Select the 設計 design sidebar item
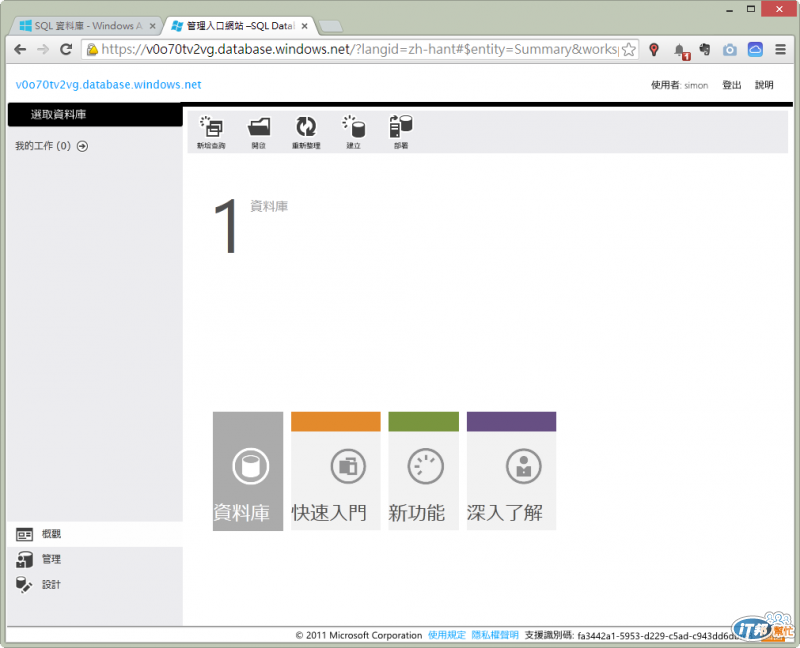 point(95,584)
